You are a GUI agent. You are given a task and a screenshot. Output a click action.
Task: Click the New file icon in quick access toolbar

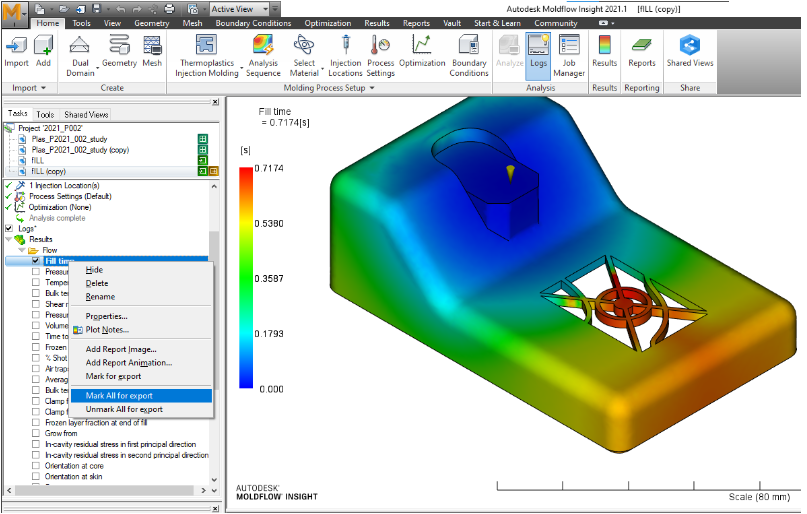(40, 9)
